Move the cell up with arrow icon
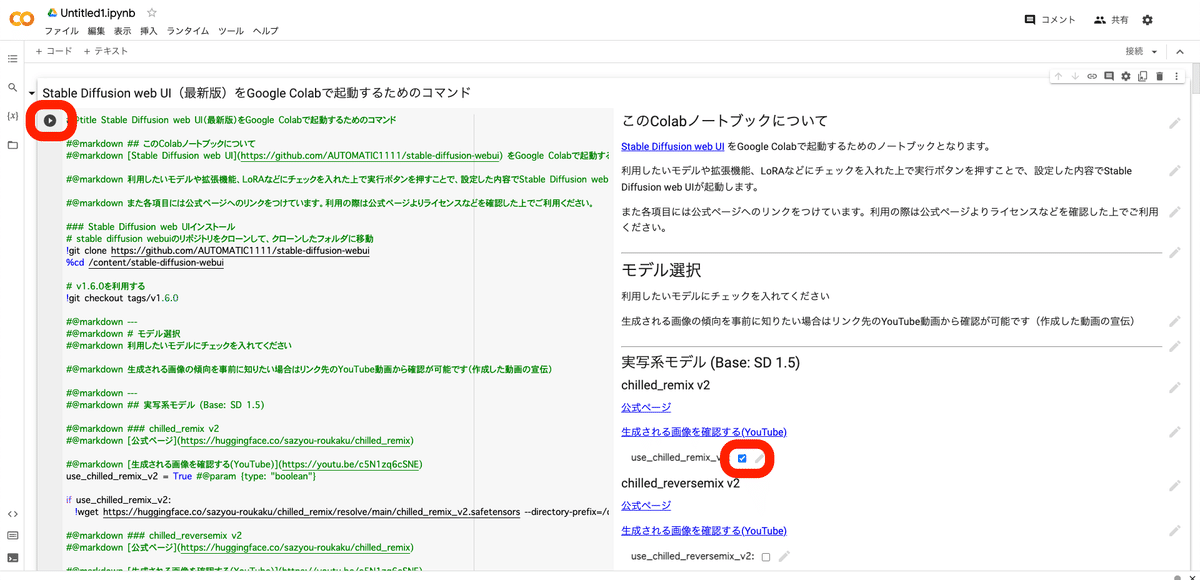Image resolution: width=1200 pixels, height=580 pixels. (x=1058, y=76)
